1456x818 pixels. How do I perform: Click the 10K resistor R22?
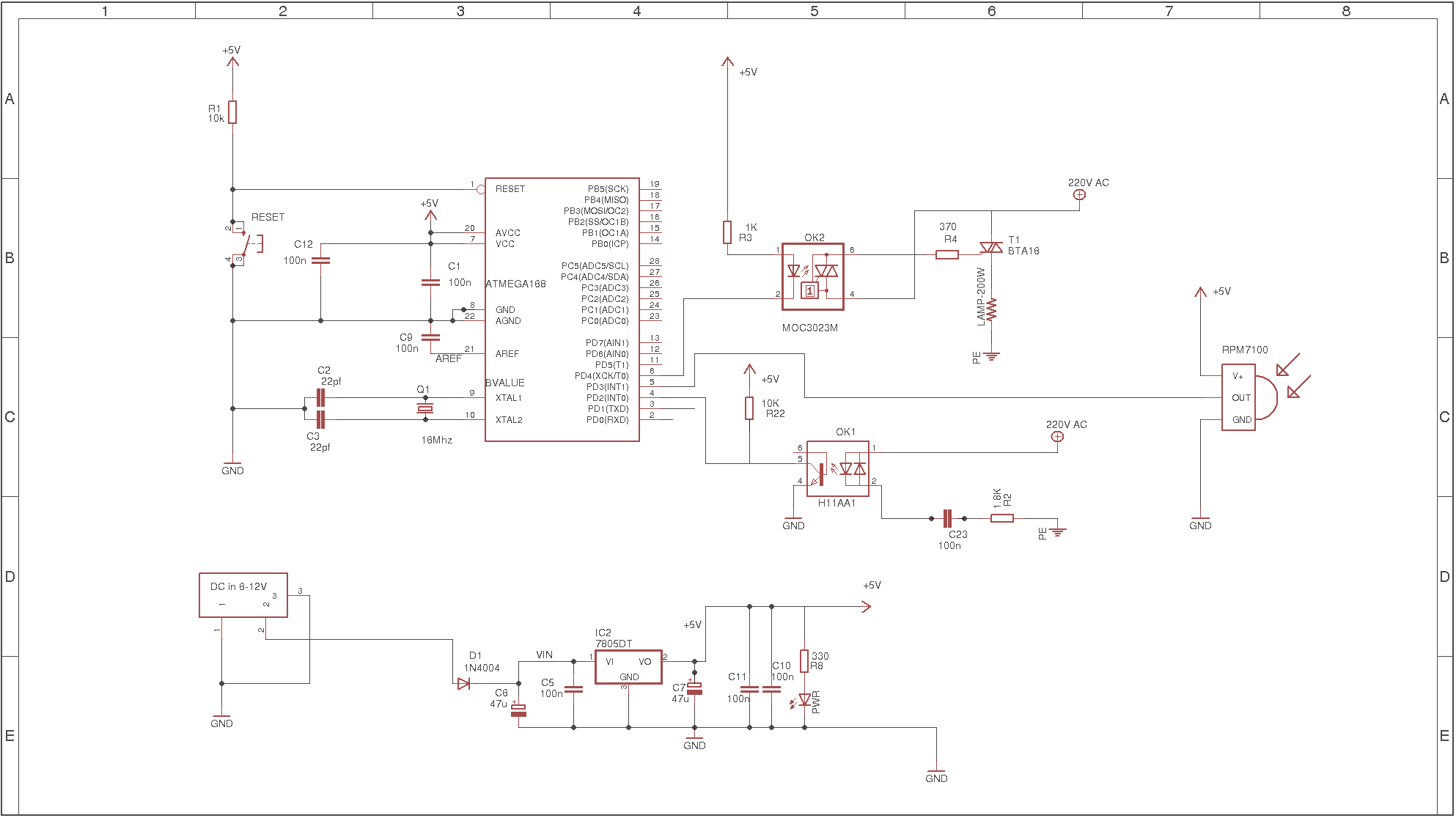click(x=749, y=408)
